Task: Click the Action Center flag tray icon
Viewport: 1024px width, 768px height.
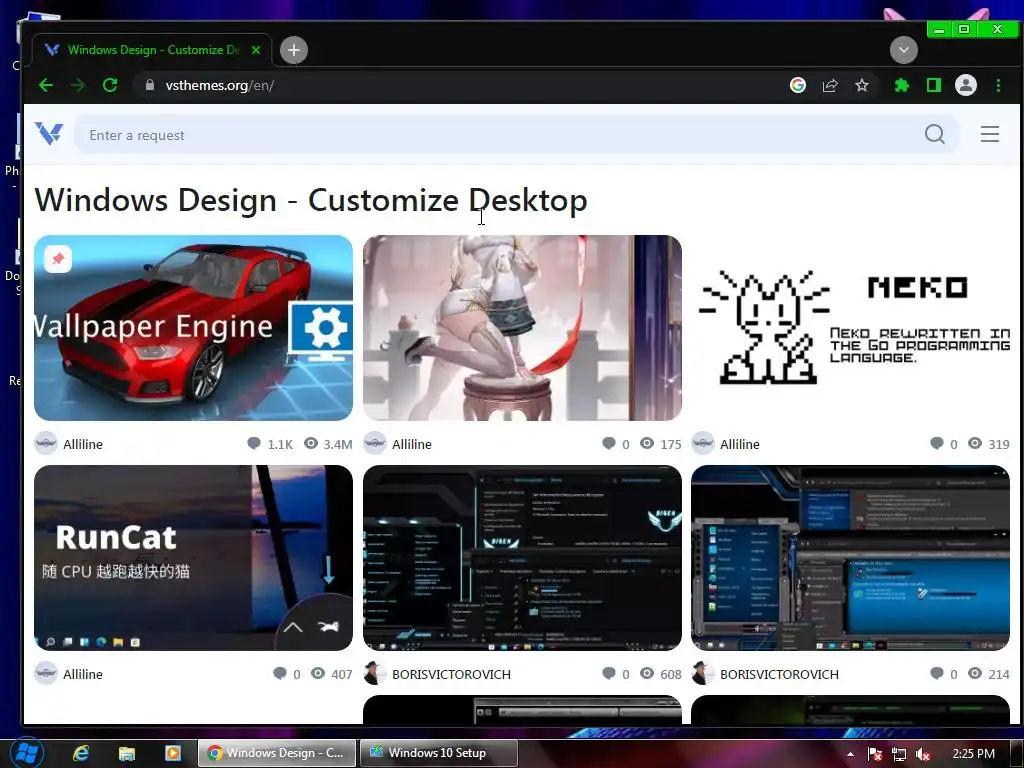Action: coord(874,754)
